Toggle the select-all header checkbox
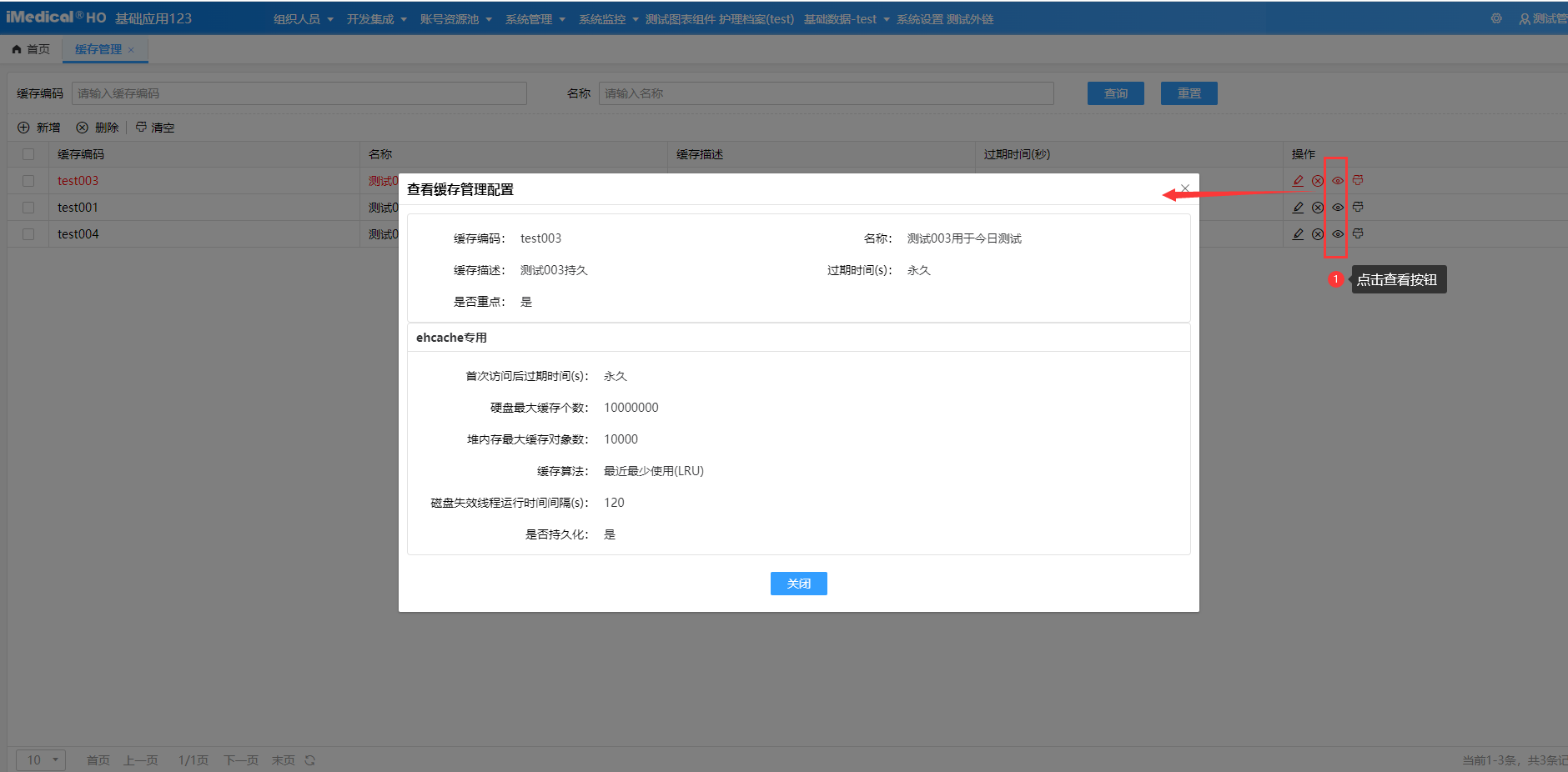The width and height of the screenshot is (1568, 772). coord(28,154)
